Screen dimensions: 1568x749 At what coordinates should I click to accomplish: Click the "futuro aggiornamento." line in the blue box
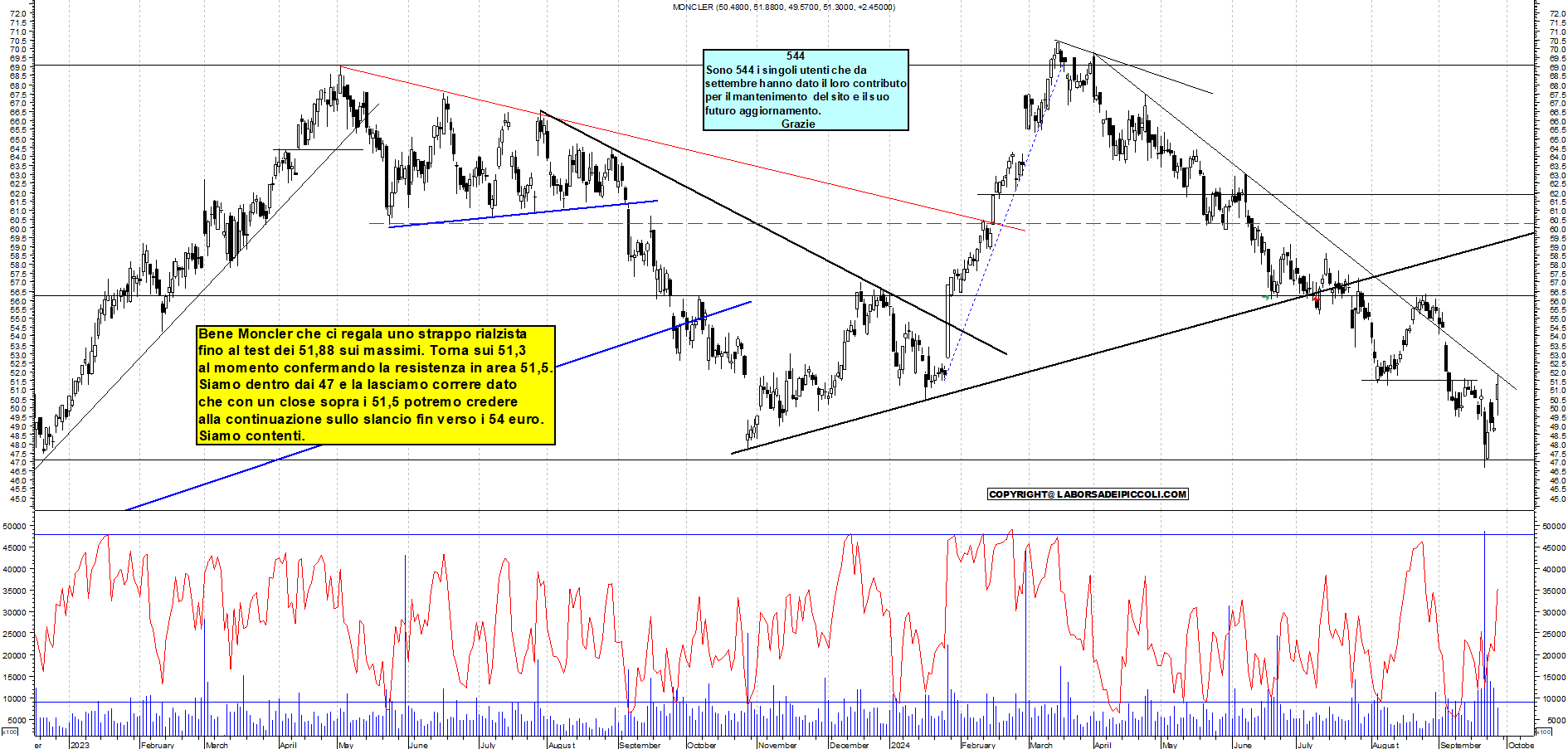pos(763,110)
